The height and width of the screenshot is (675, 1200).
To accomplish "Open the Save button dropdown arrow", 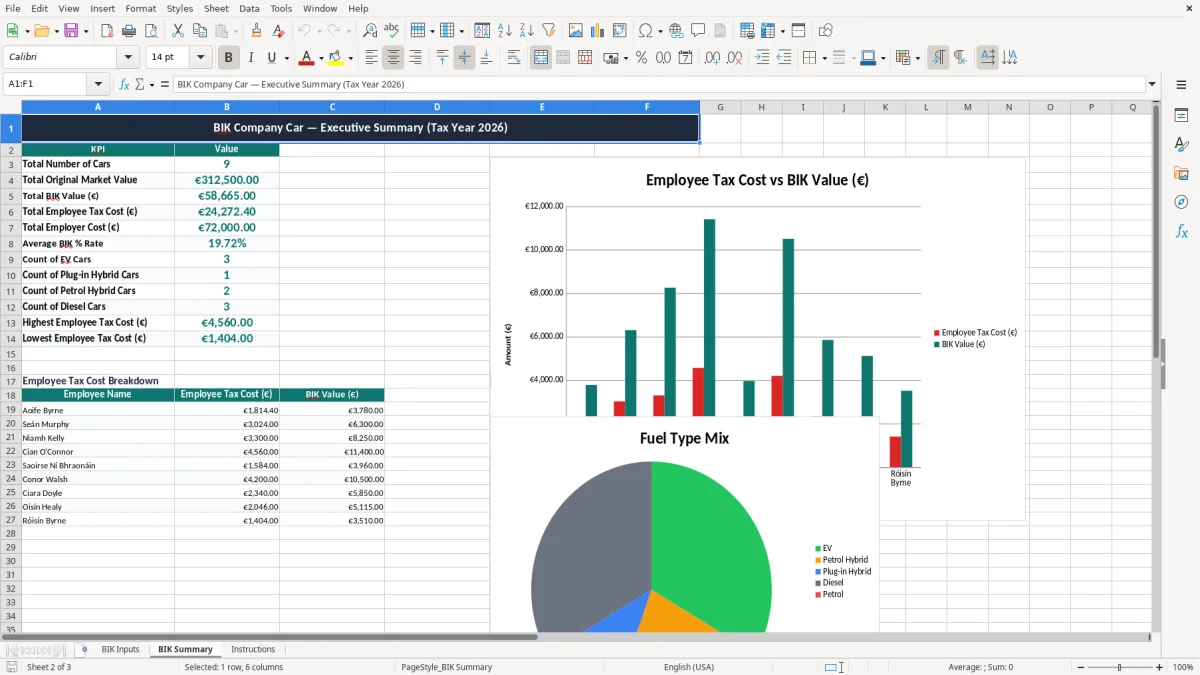I will (x=85, y=31).
